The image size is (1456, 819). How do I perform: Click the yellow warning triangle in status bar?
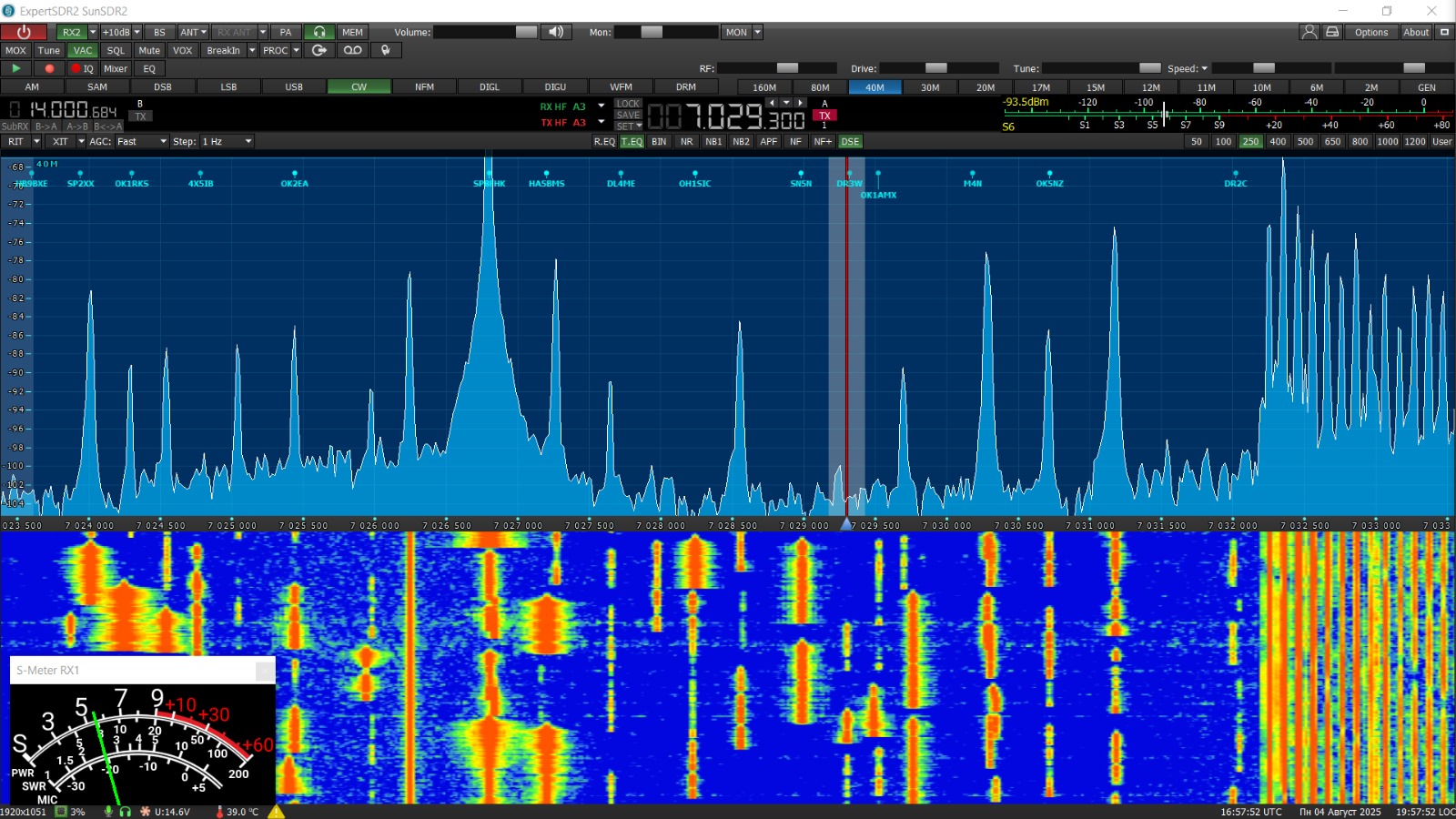[x=277, y=812]
